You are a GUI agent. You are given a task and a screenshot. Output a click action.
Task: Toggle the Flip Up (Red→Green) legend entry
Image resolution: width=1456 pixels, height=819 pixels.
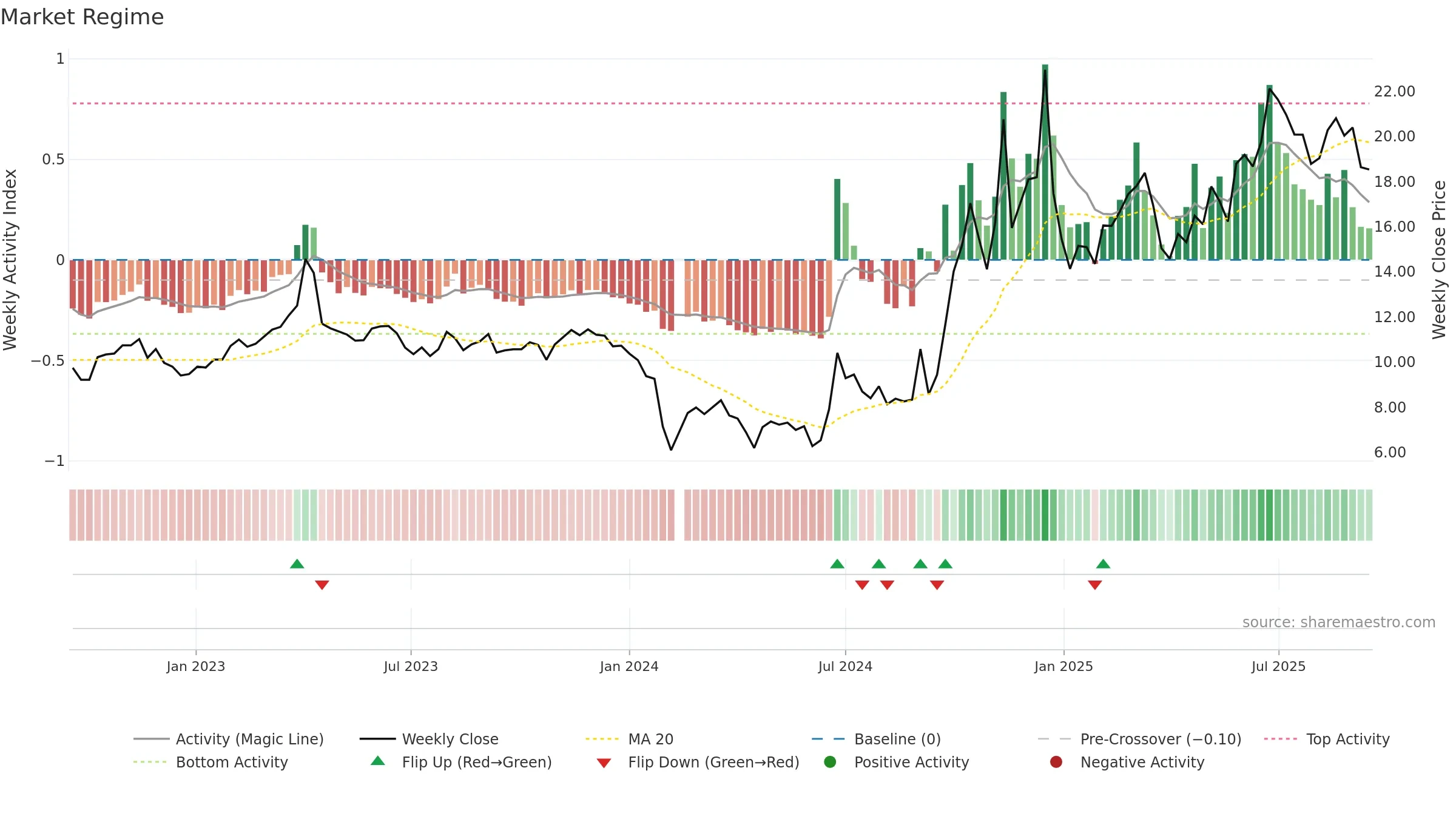coord(461,762)
